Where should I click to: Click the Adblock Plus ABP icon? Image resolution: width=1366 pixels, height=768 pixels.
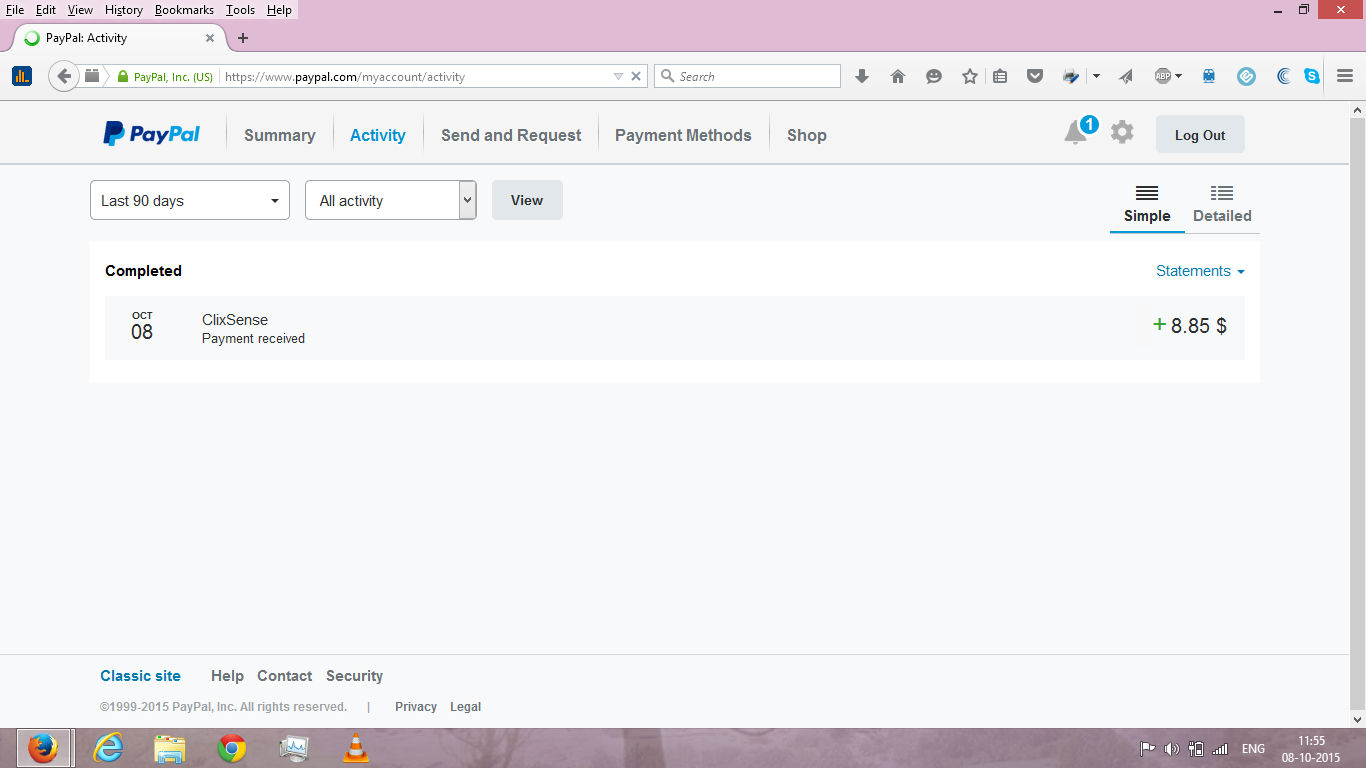(x=1162, y=76)
